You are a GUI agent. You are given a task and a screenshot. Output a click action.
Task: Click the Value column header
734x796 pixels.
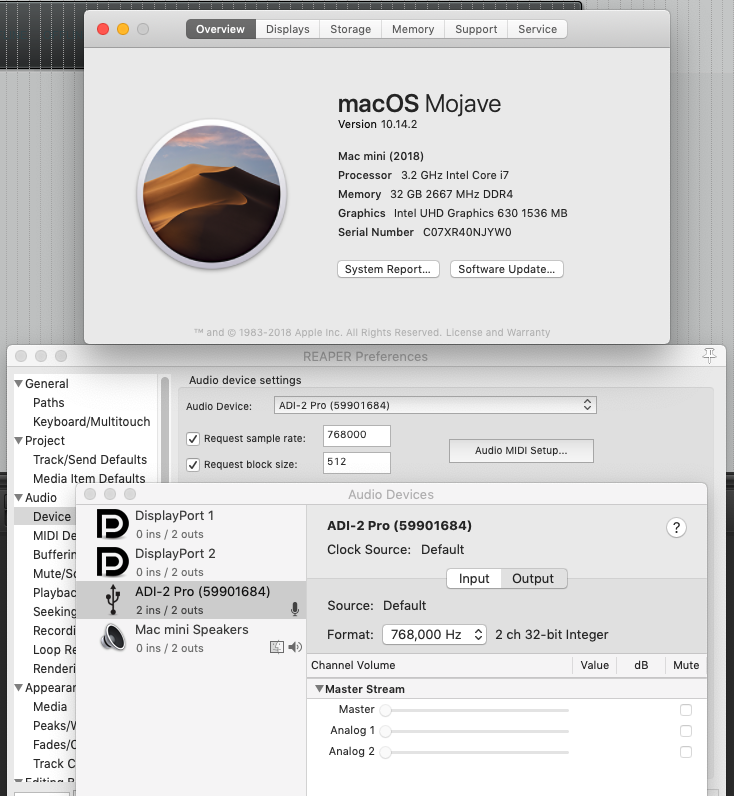594,665
